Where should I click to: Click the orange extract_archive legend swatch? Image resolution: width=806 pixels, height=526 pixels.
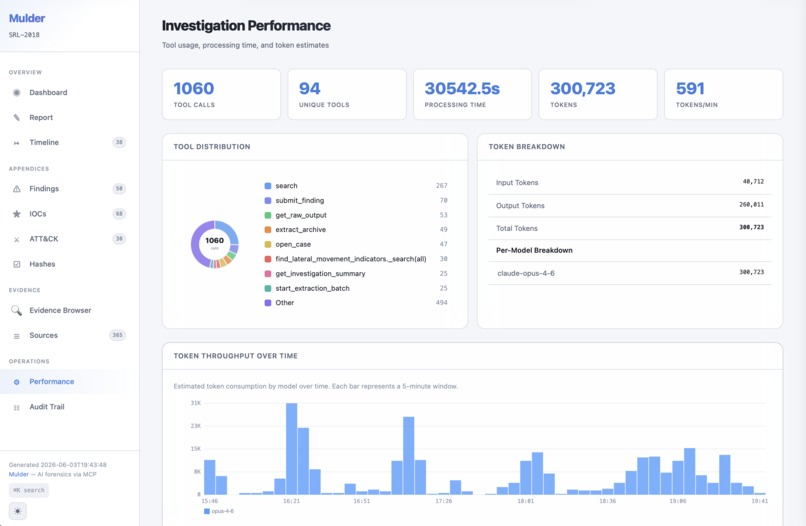coord(268,230)
